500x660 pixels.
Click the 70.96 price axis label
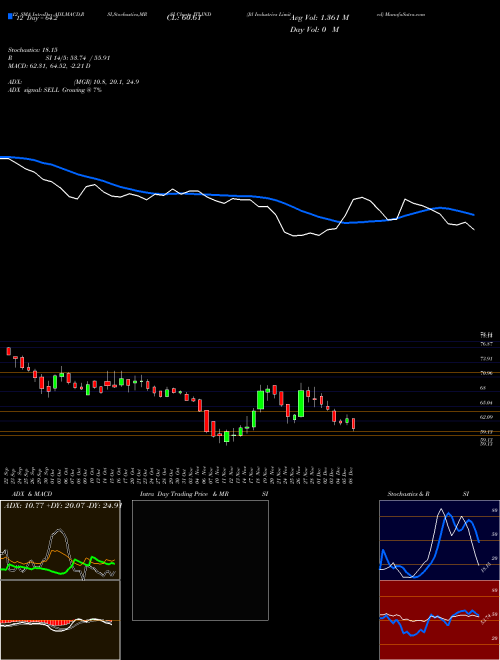[486, 373]
